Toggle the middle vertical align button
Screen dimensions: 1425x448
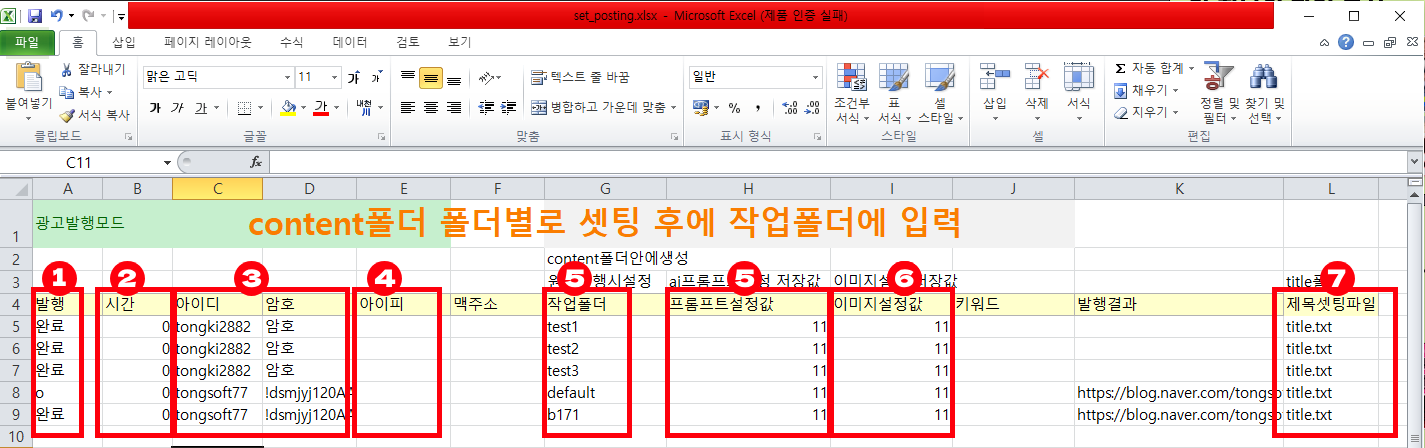(431, 78)
